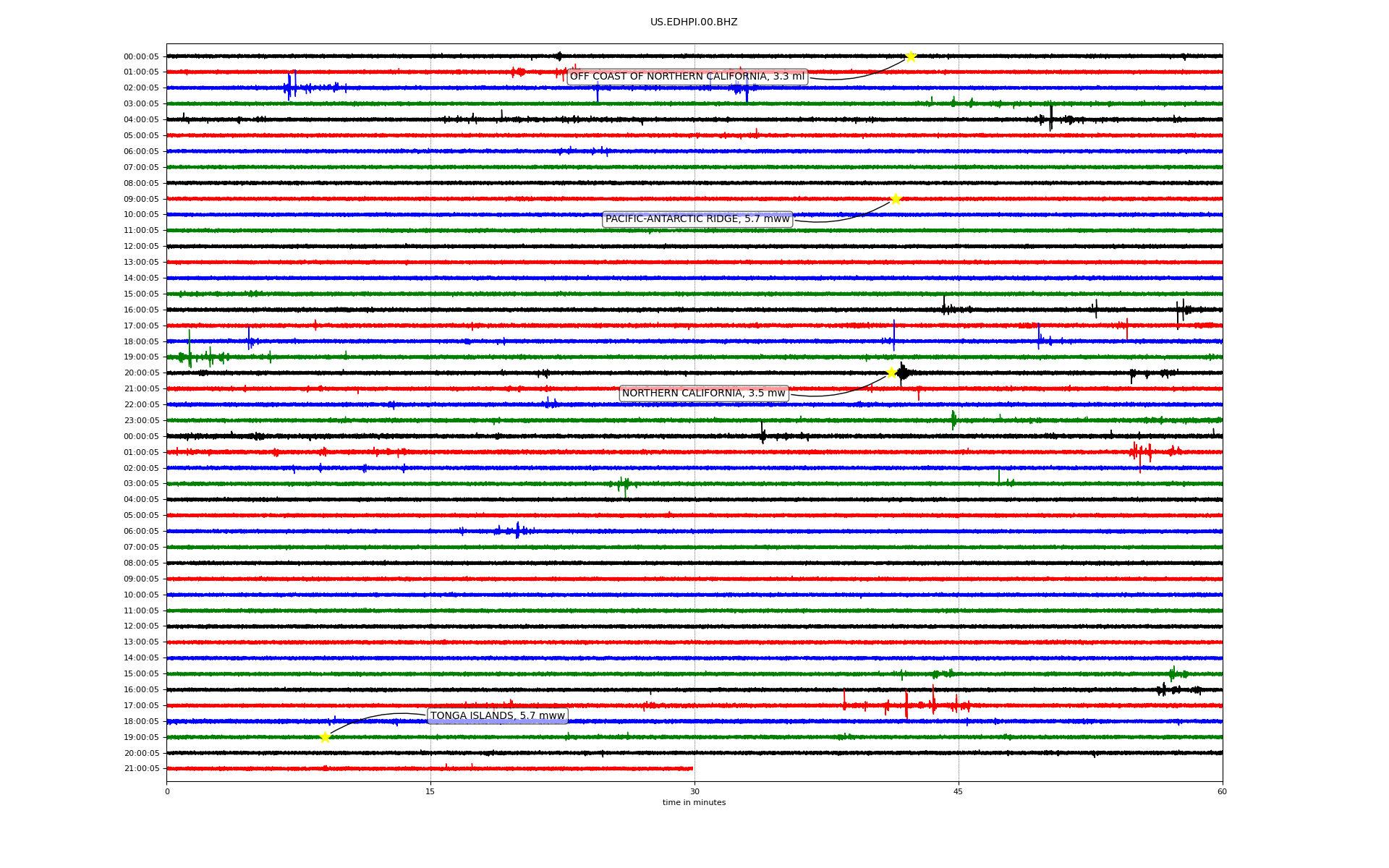This screenshot has height=868, width=1389.
Task: Click the 30 tick on the time axis
Action: point(694,791)
